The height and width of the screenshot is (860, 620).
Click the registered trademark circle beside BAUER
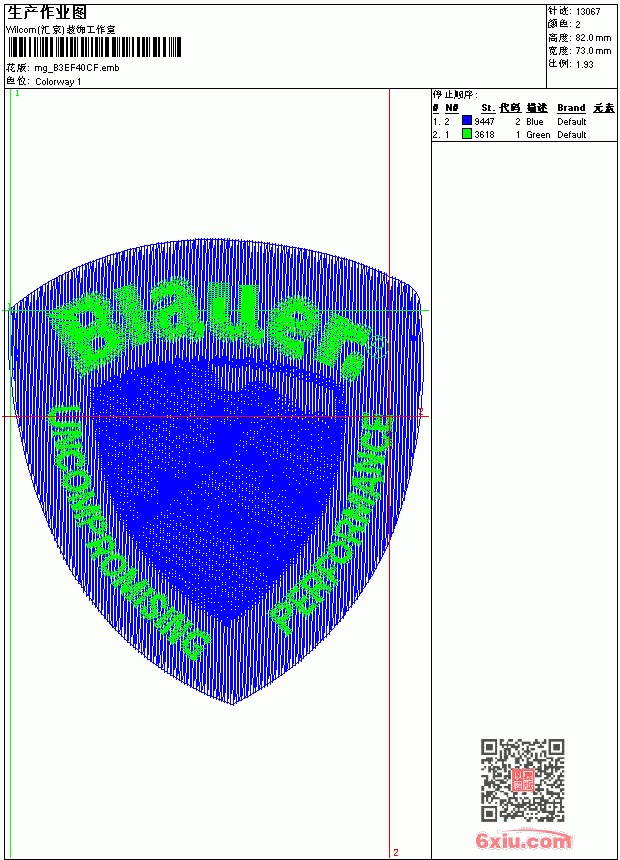pos(378,347)
